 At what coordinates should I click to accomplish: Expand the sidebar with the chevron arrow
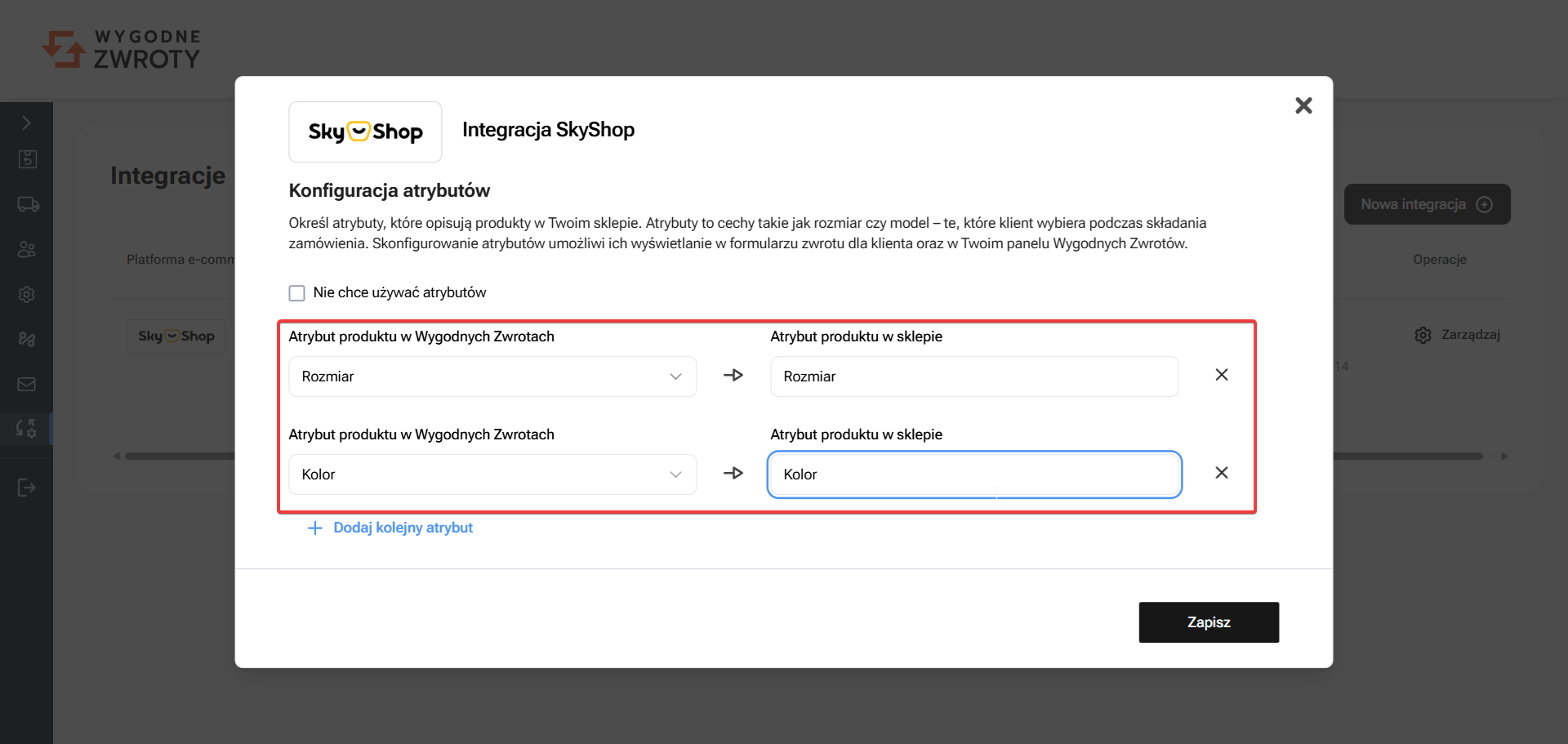[26, 123]
